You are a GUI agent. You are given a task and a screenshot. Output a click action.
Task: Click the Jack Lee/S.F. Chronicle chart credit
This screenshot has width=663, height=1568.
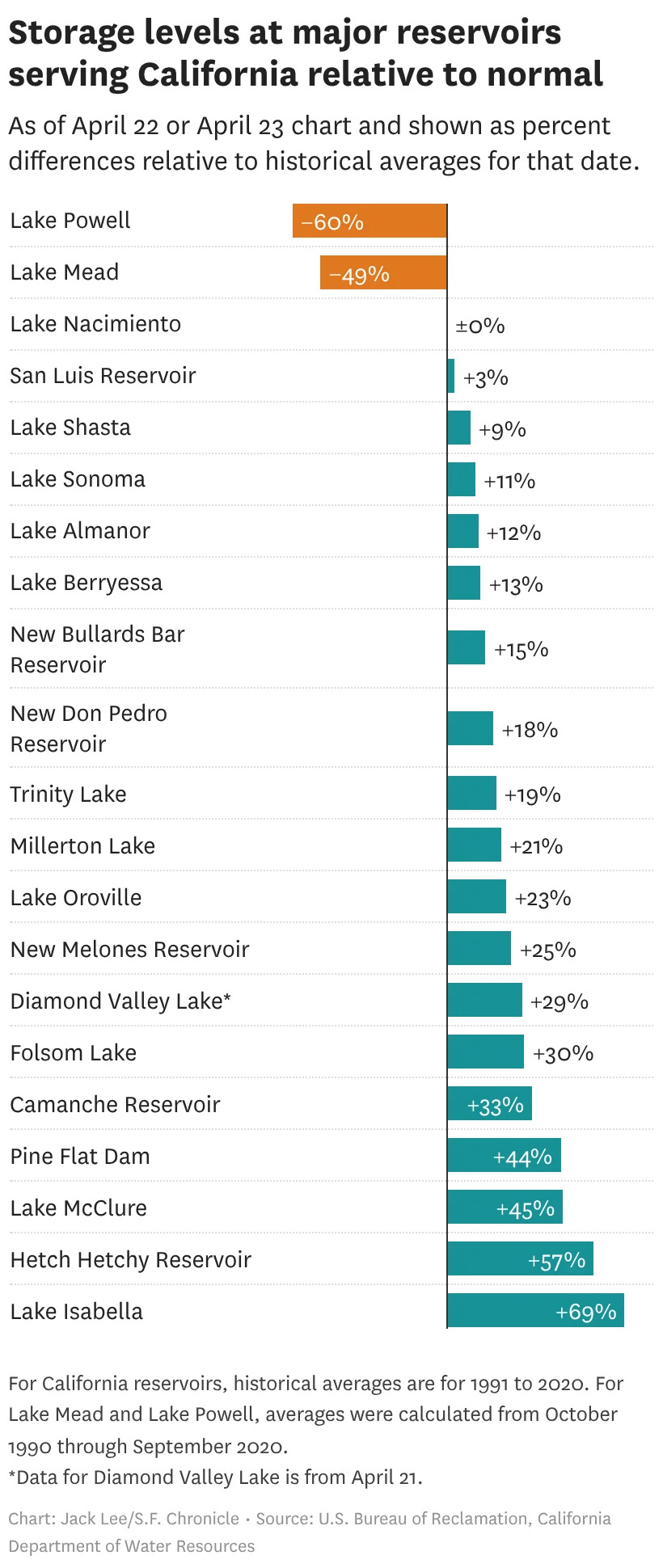point(124,1519)
